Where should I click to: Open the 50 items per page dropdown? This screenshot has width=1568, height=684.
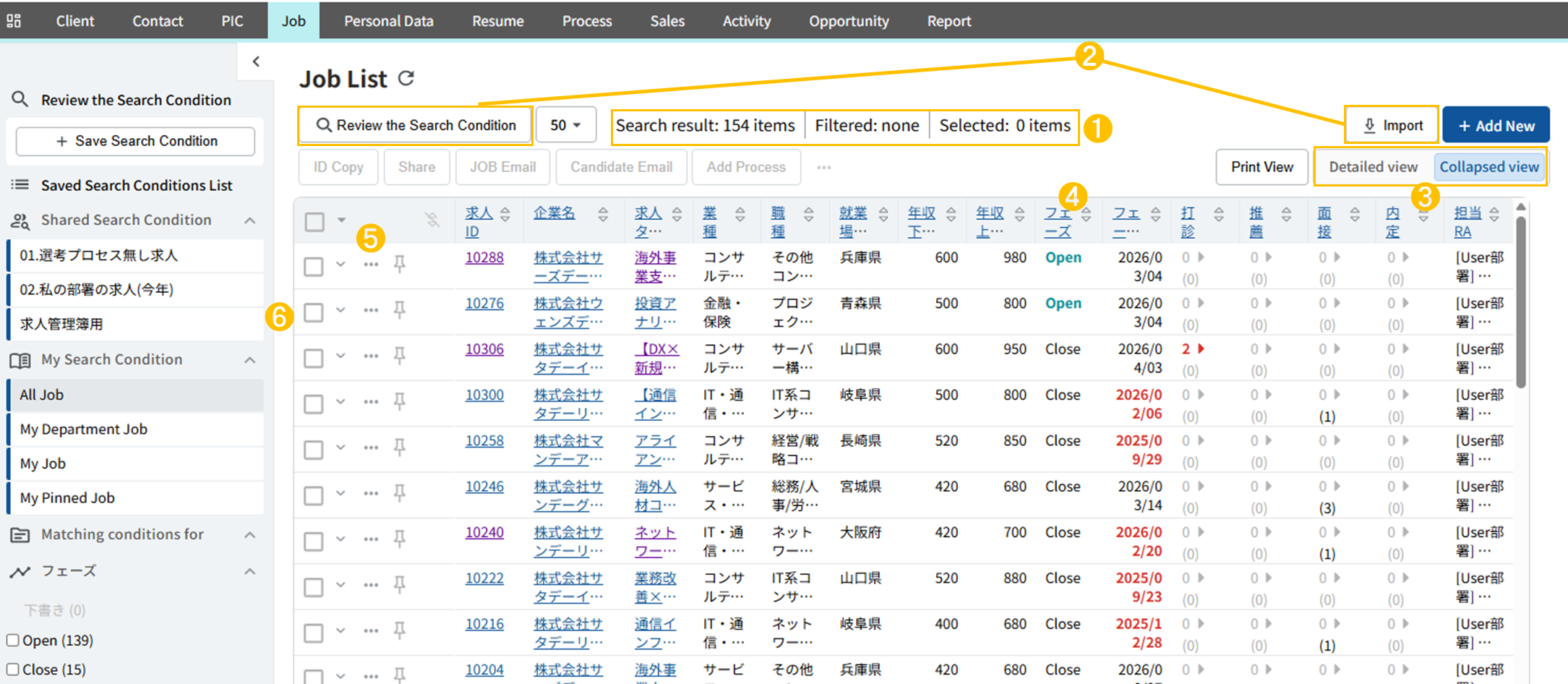click(565, 125)
